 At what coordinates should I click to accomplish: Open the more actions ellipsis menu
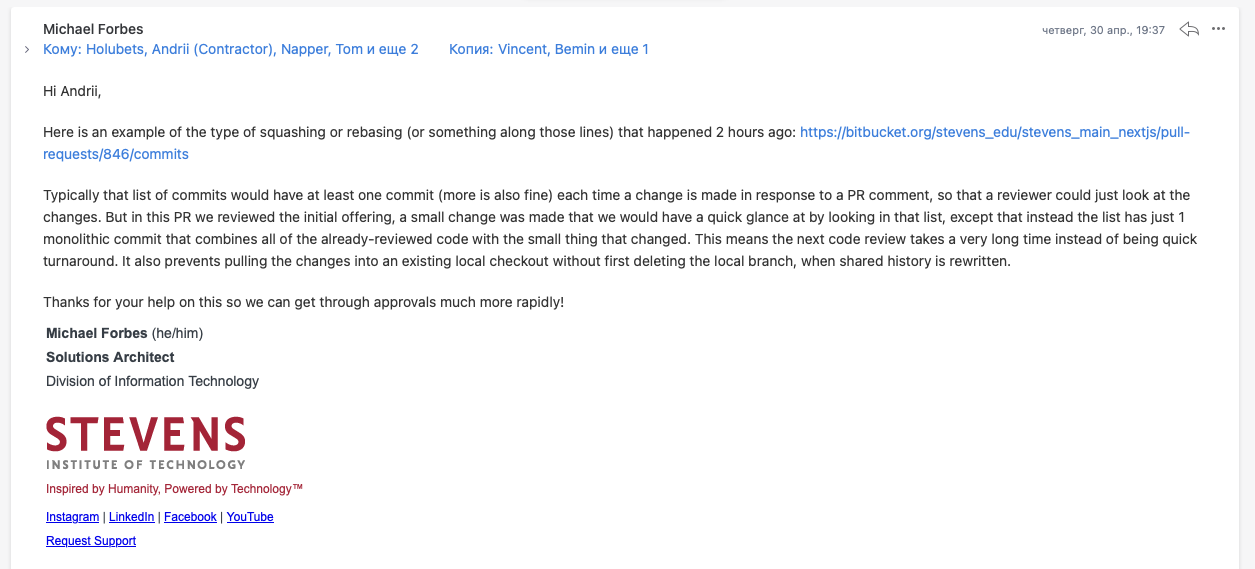coord(1218,29)
